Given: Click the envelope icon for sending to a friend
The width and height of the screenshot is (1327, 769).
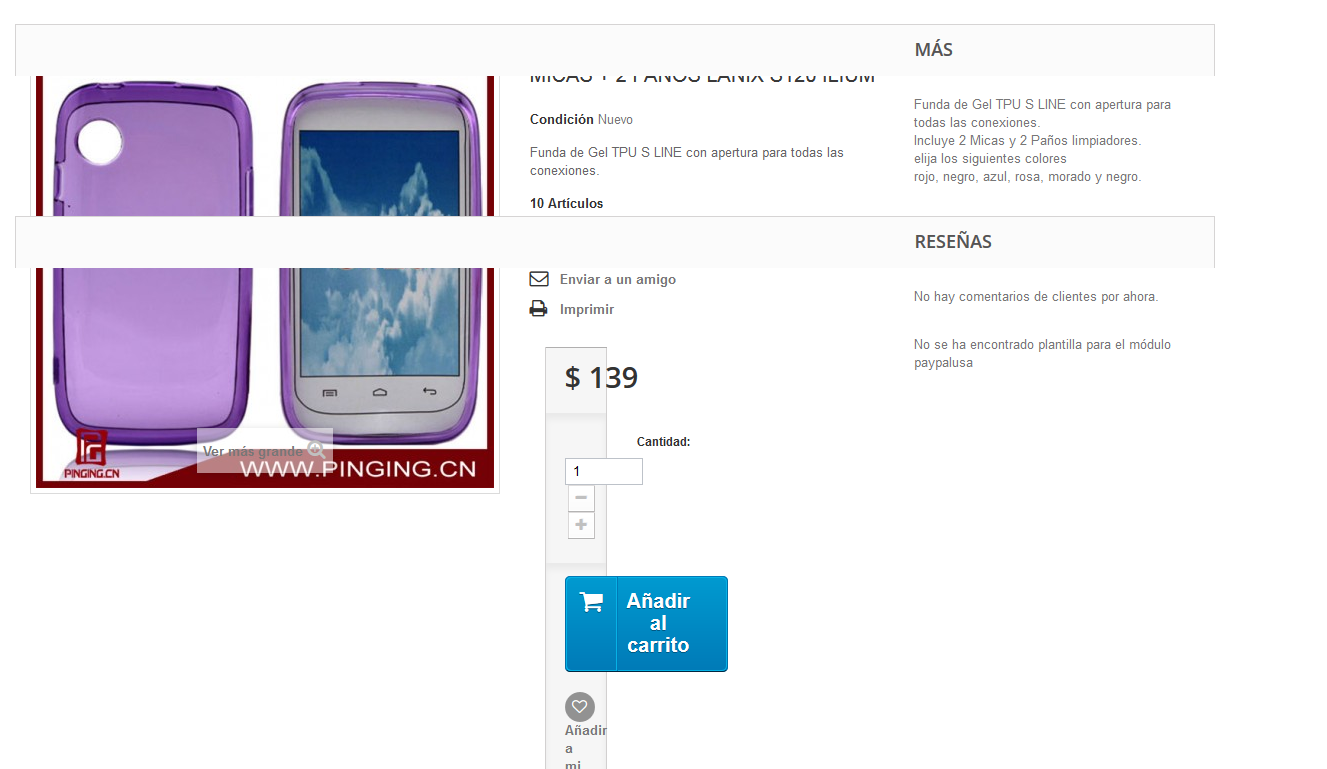Looking at the screenshot, I should pyautogui.click(x=539, y=279).
